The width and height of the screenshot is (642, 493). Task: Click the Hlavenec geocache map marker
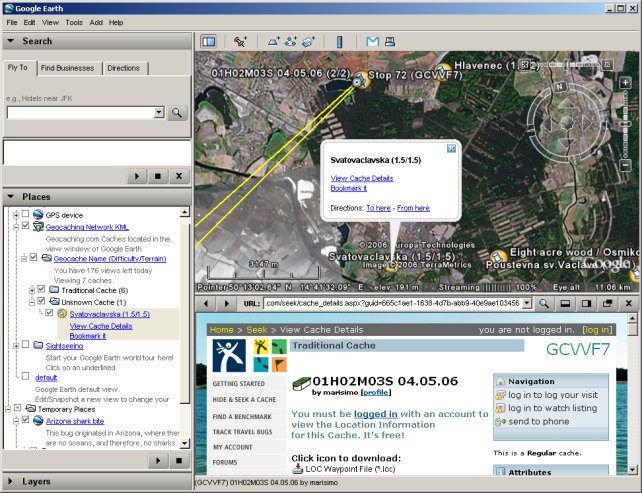coord(444,70)
